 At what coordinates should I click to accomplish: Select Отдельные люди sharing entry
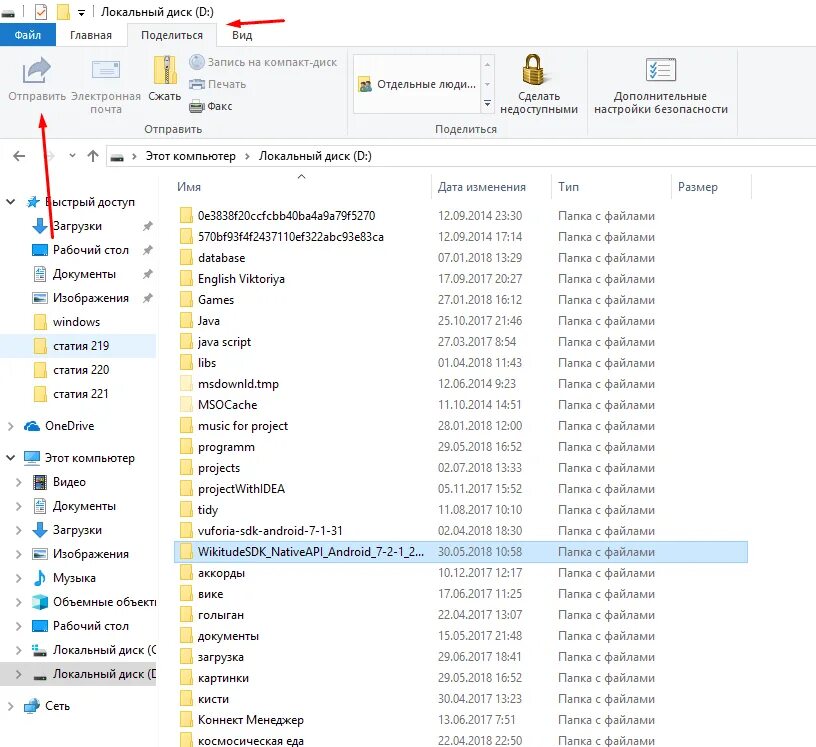coord(417,84)
